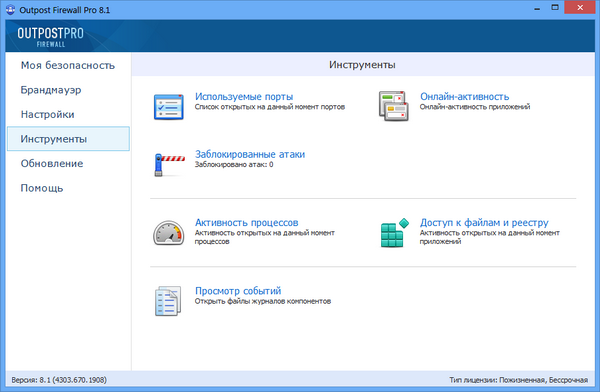The width and height of the screenshot is (600, 392).
Task: Click the speedometer icon for process activity
Action: tap(168, 233)
